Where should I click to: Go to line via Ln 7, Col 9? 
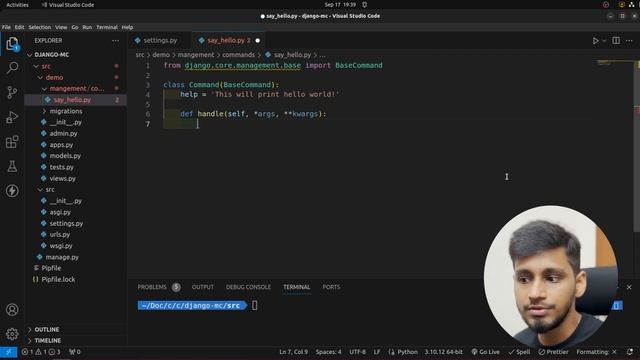293,352
